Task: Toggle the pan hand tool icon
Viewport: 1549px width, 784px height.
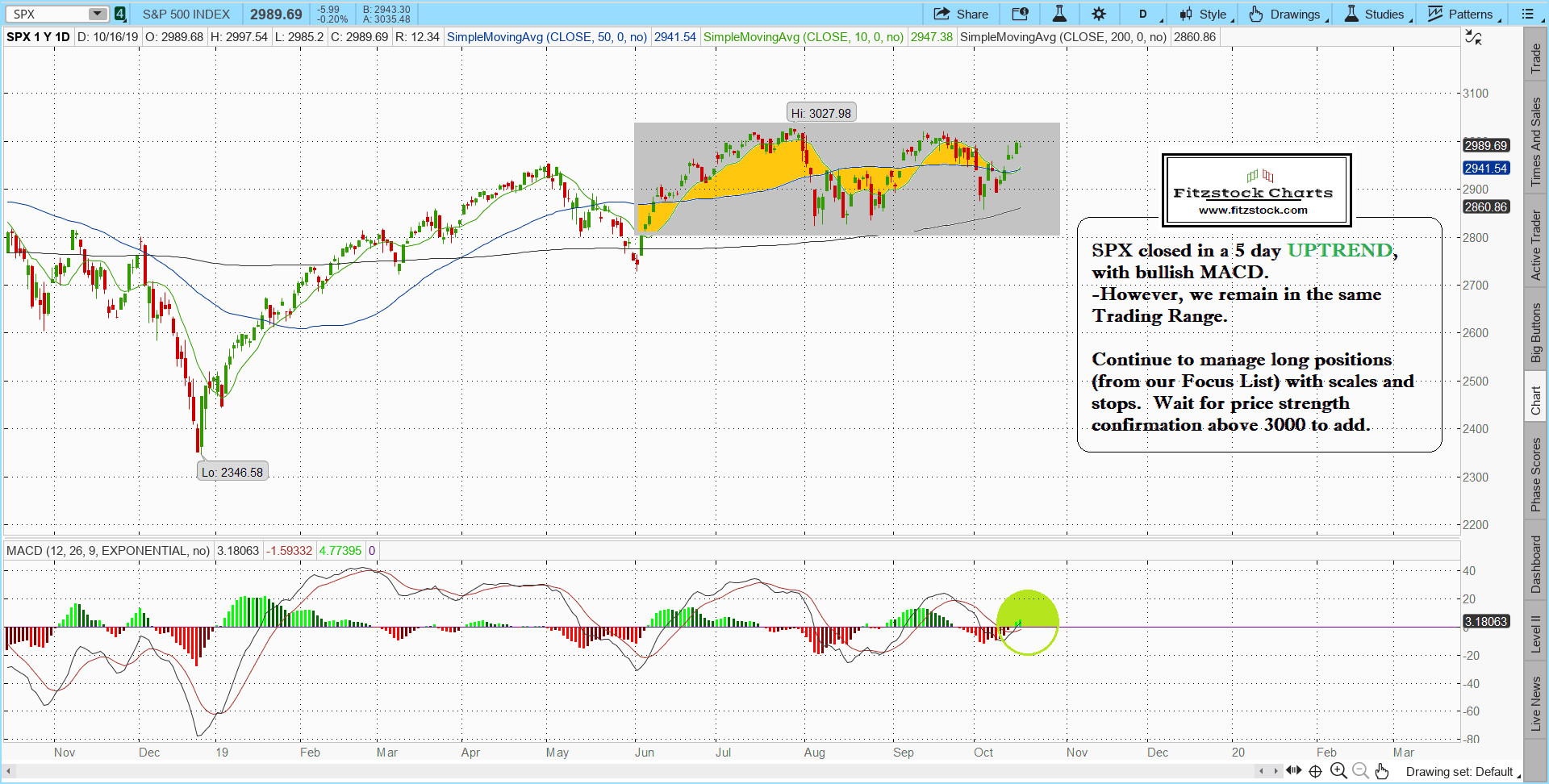Action: coord(1382,771)
